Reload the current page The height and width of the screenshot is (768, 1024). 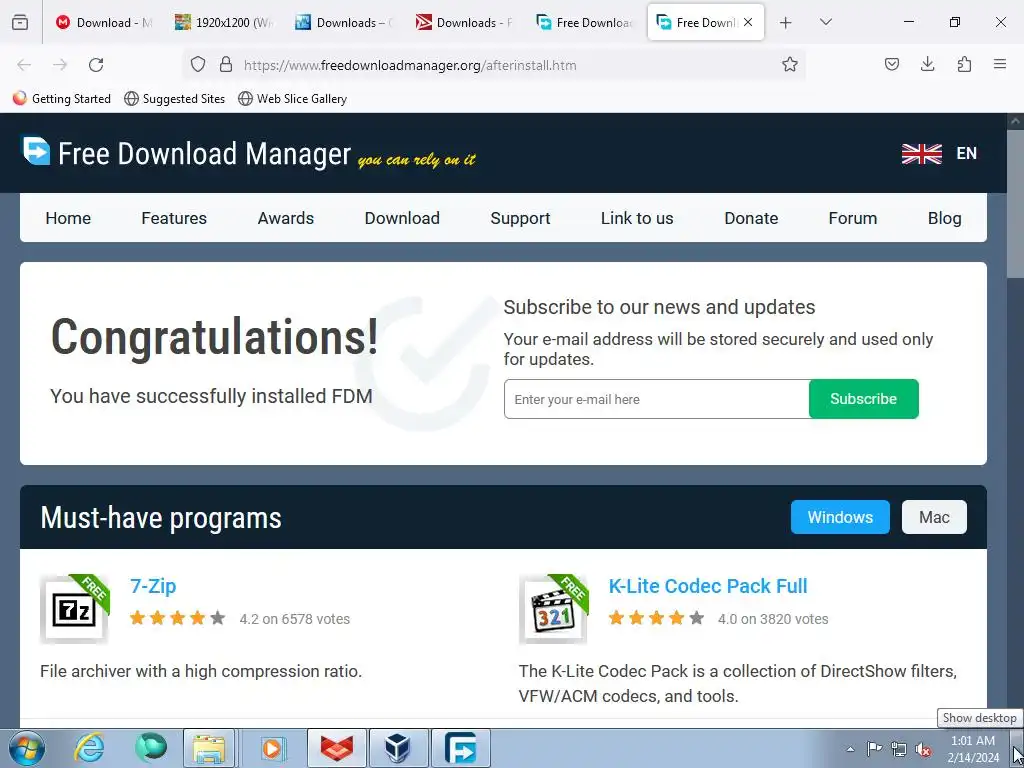[96, 65]
